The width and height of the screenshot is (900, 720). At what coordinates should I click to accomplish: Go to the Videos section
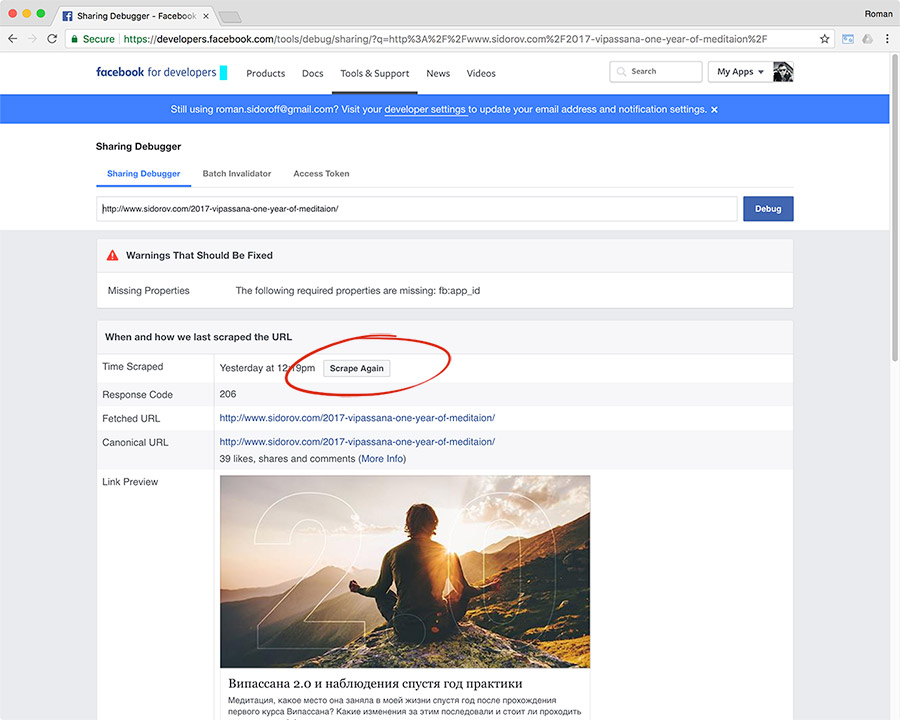481,73
